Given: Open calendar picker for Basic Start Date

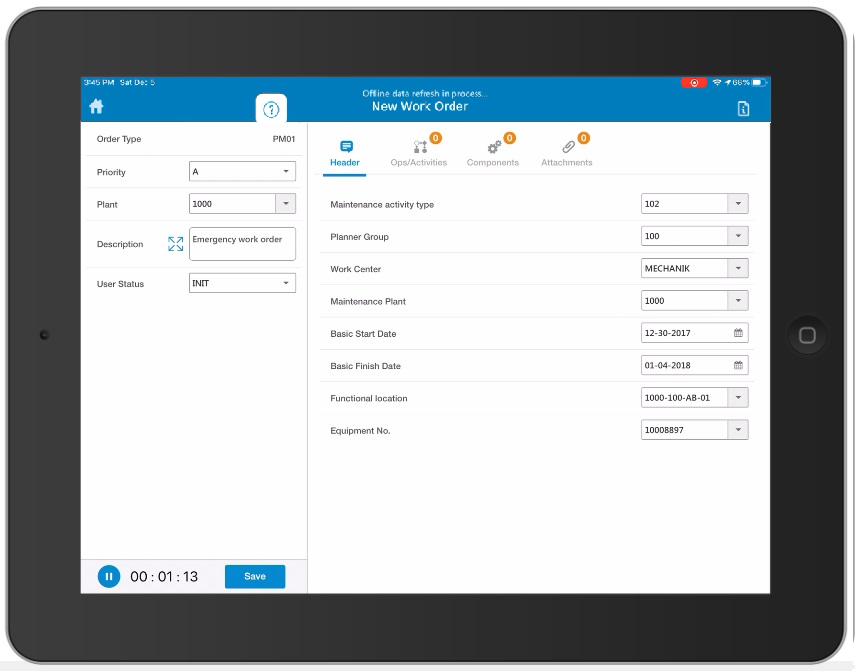Looking at the screenshot, I should (738, 333).
